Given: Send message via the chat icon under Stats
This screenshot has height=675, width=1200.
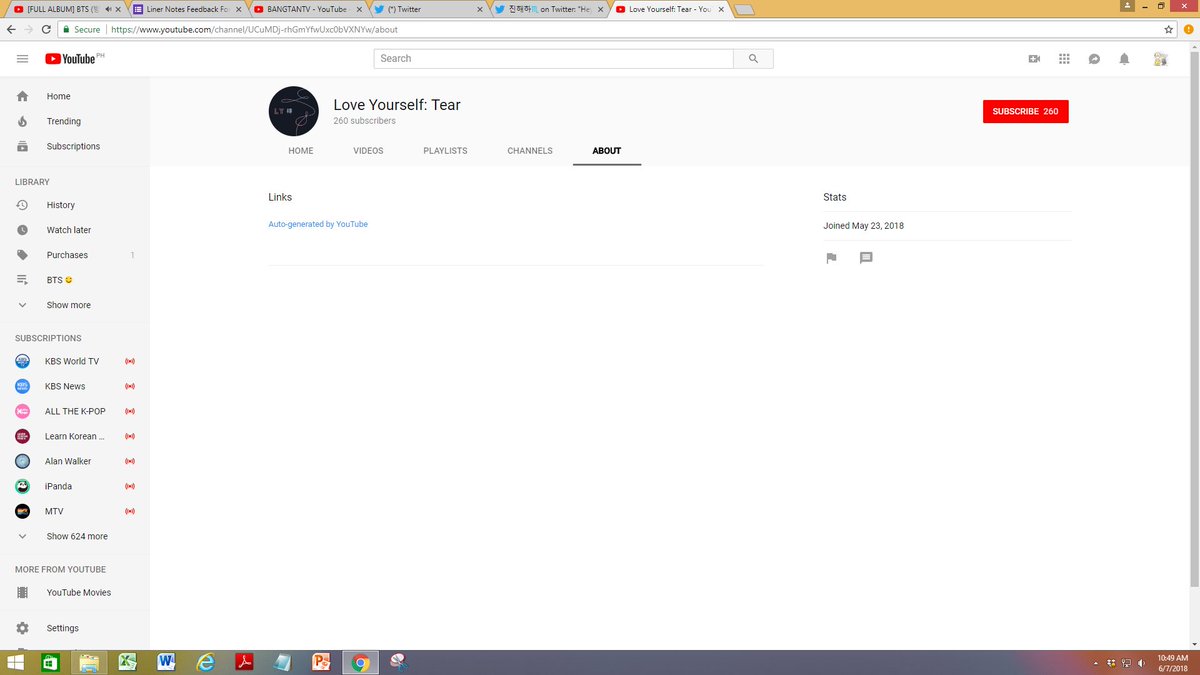Looking at the screenshot, I should (x=866, y=258).
